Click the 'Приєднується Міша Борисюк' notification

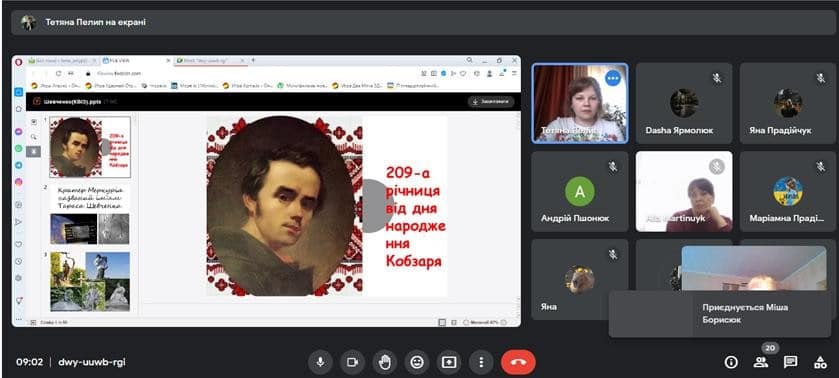click(720, 314)
